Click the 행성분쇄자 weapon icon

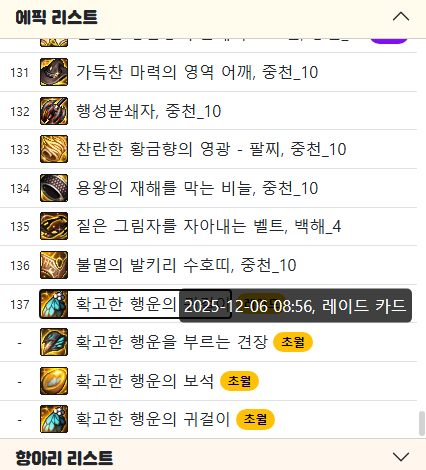(x=54, y=111)
